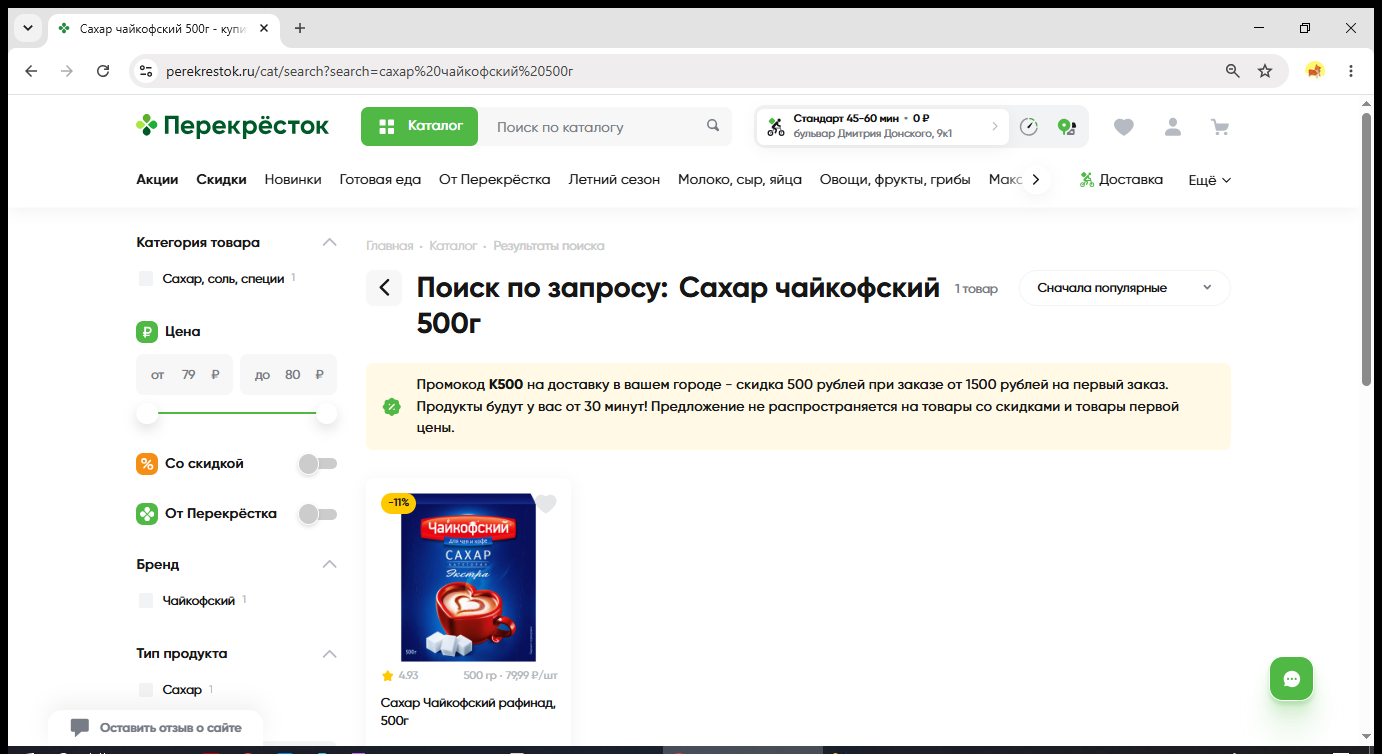This screenshot has width=1382, height=754.
Task: Open Chrome three-dot menu
Action: (1351, 71)
